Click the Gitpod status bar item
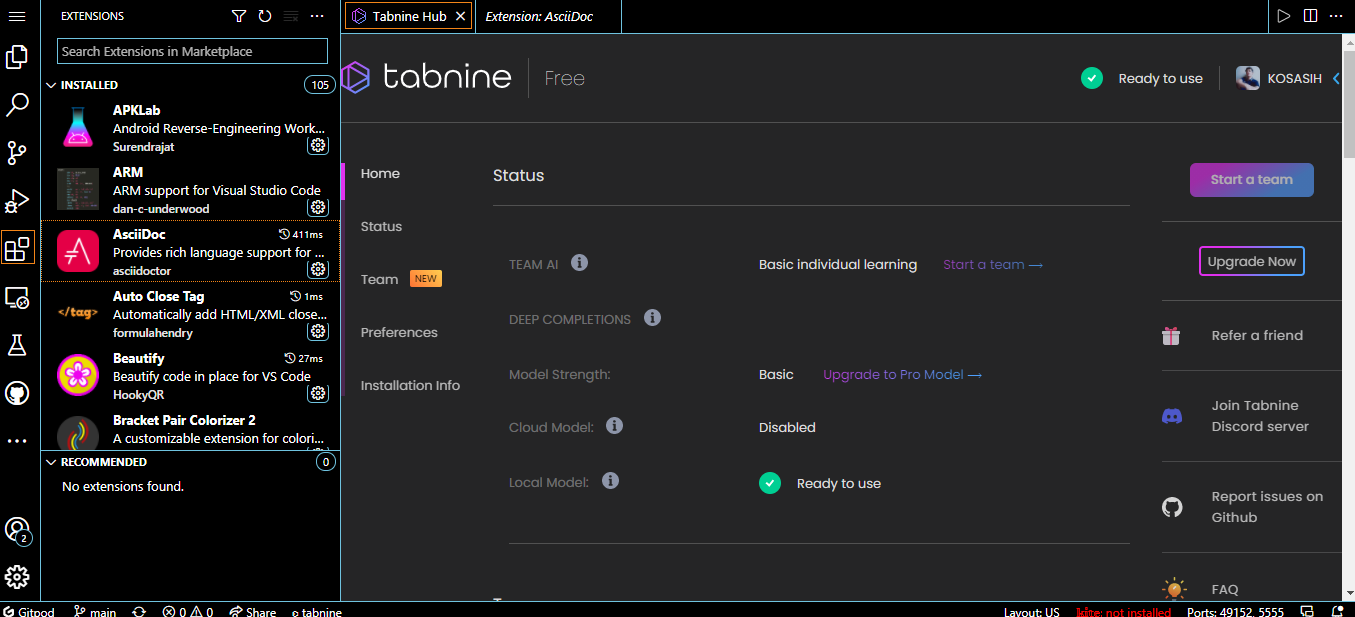The height and width of the screenshot is (617, 1355). coord(28,611)
